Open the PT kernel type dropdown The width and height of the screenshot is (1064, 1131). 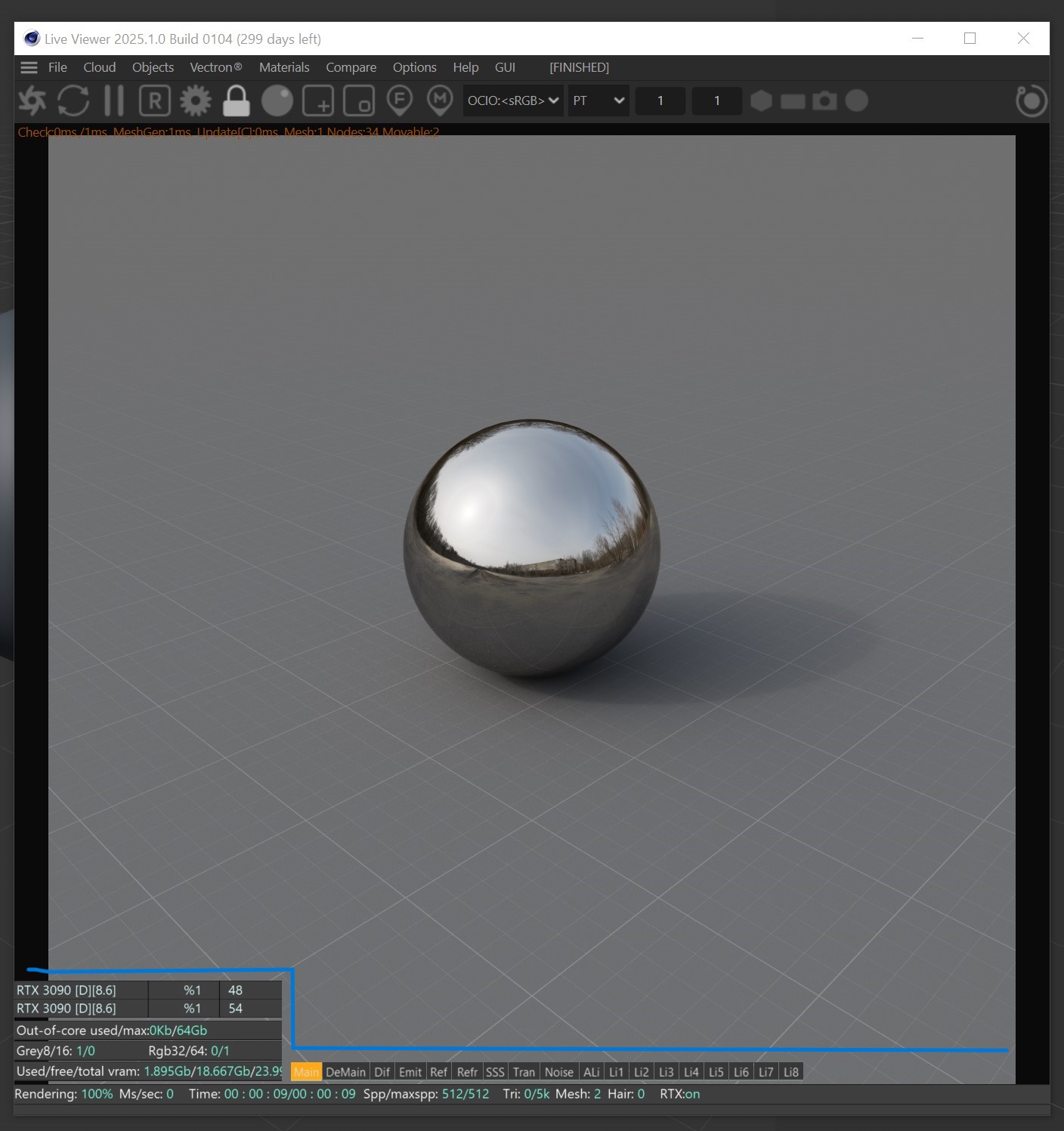point(598,100)
